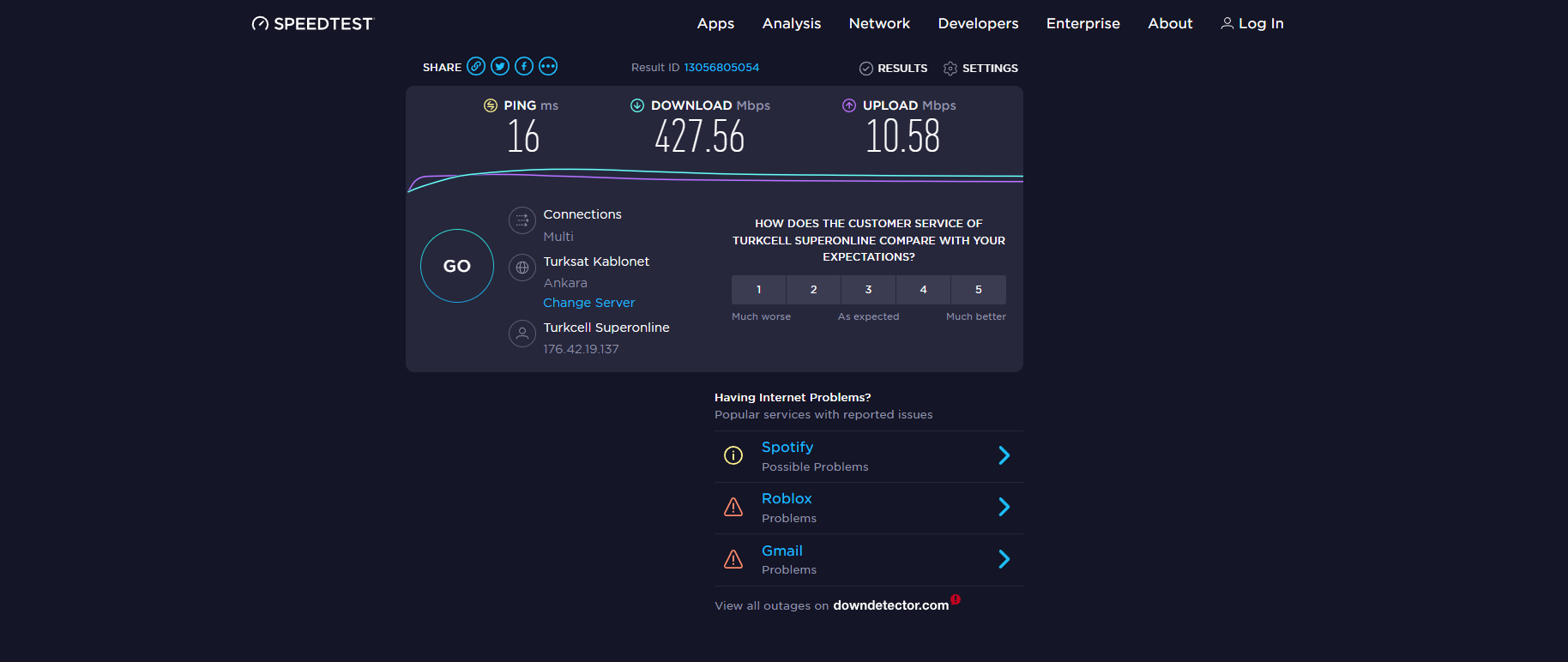Rate customer service 2
The image size is (1568, 662).
pyautogui.click(x=814, y=290)
